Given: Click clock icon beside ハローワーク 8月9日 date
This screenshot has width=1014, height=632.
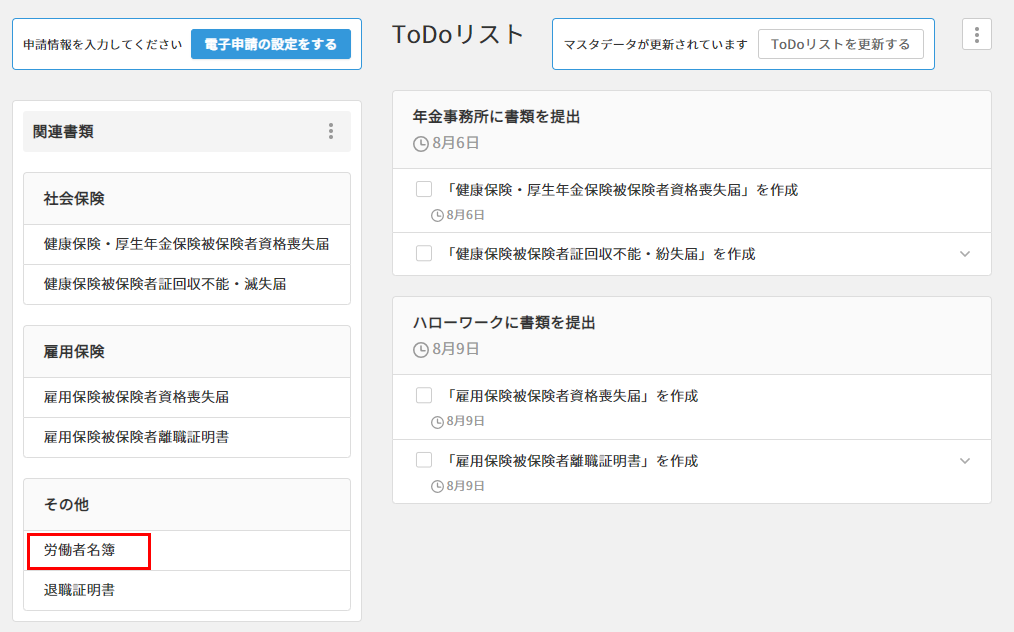Looking at the screenshot, I should click(x=421, y=350).
